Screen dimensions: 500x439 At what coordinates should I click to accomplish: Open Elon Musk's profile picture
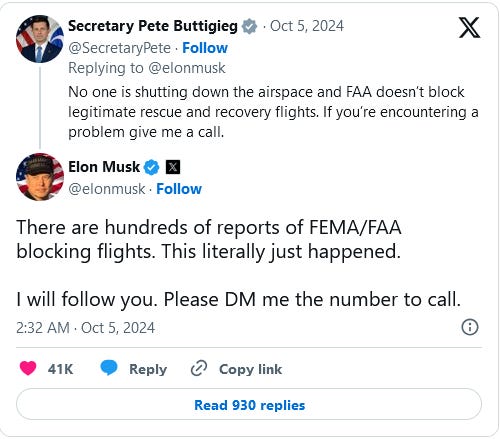coord(40,177)
